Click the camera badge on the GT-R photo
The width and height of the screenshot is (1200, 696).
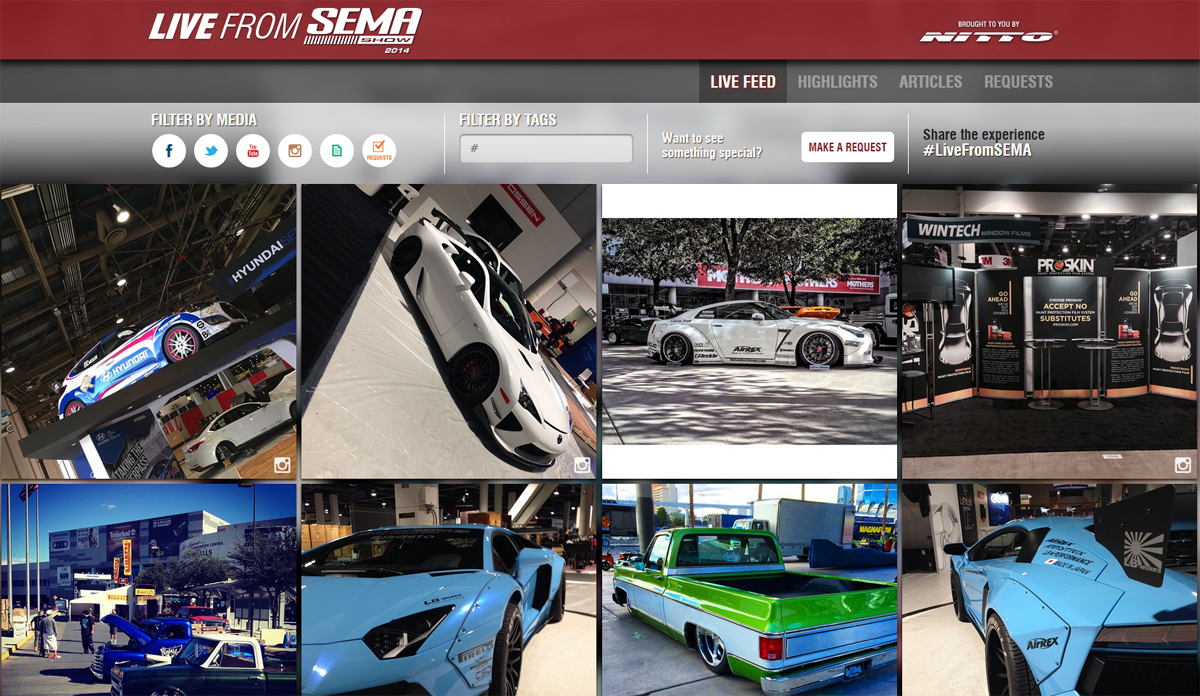tap(884, 463)
